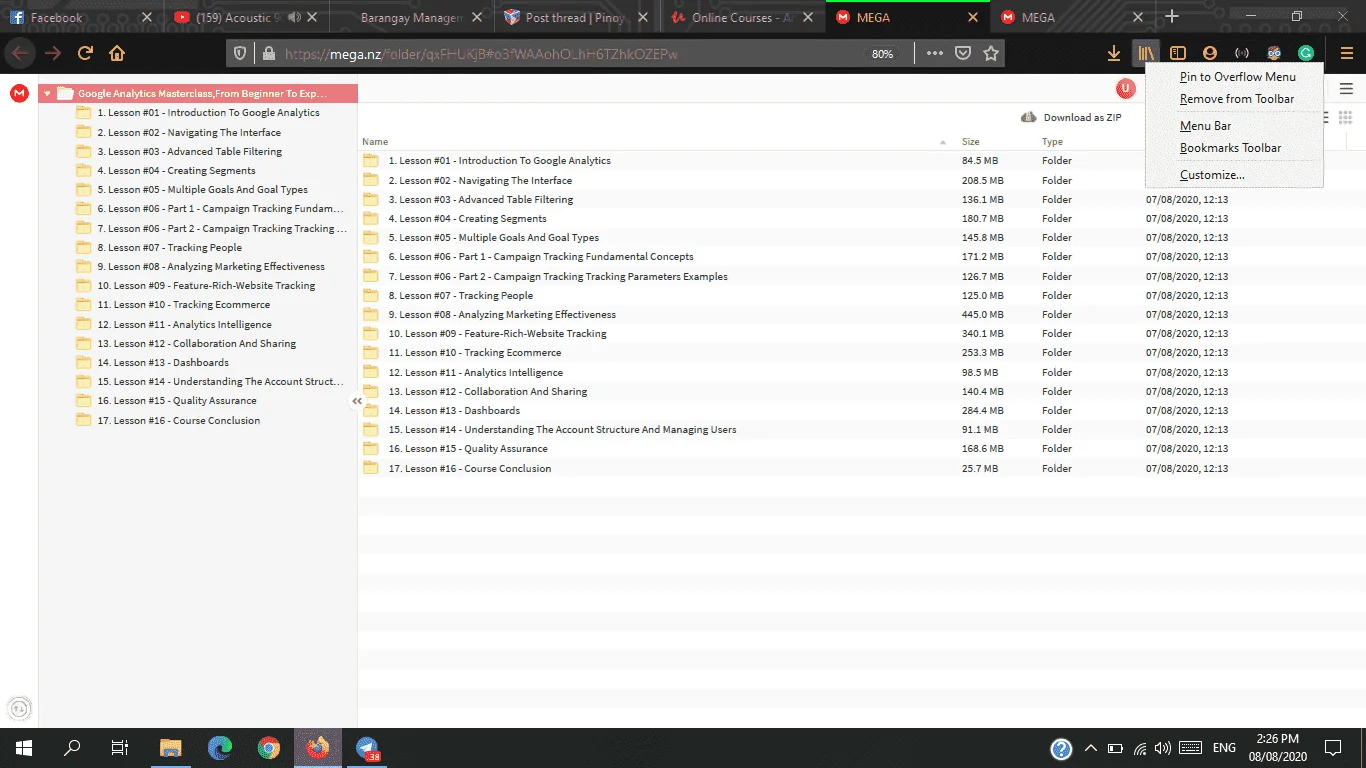The height and width of the screenshot is (768, 1366).
Task: Go back using browser back arrow
Action: click(x=20, y=53)
